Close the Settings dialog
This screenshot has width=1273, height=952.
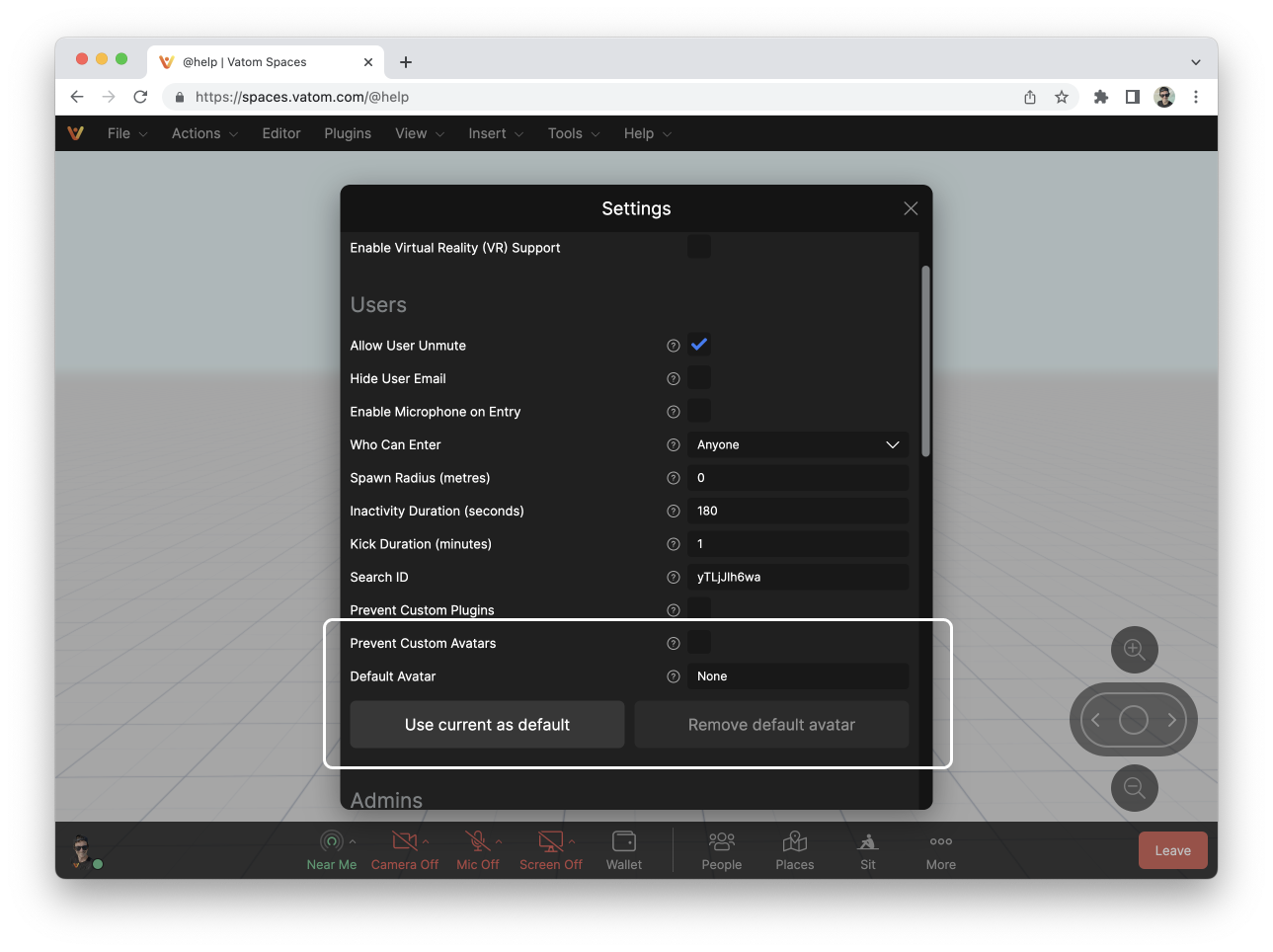coord(911,208)
